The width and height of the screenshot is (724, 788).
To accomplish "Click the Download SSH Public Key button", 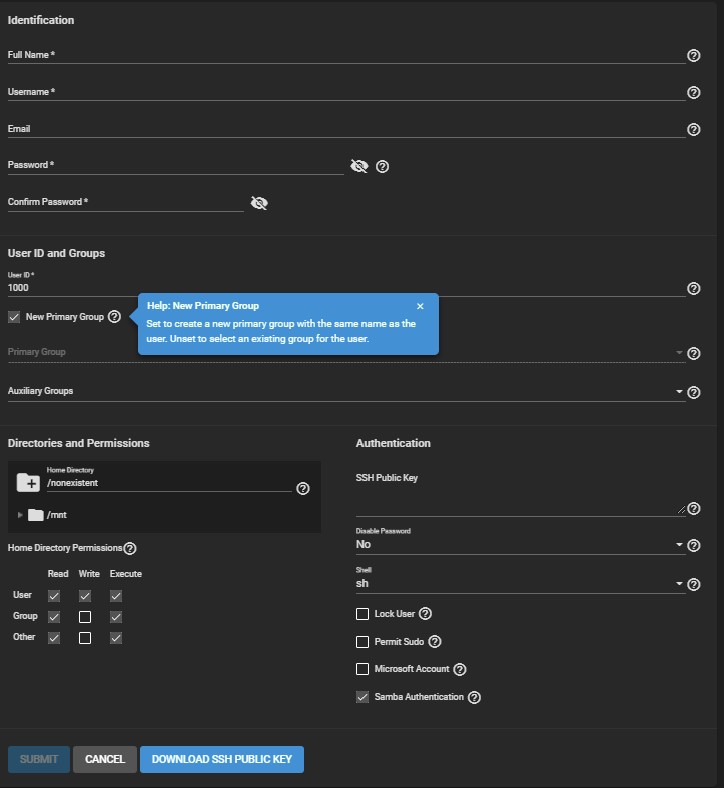I will pos(221,759).
